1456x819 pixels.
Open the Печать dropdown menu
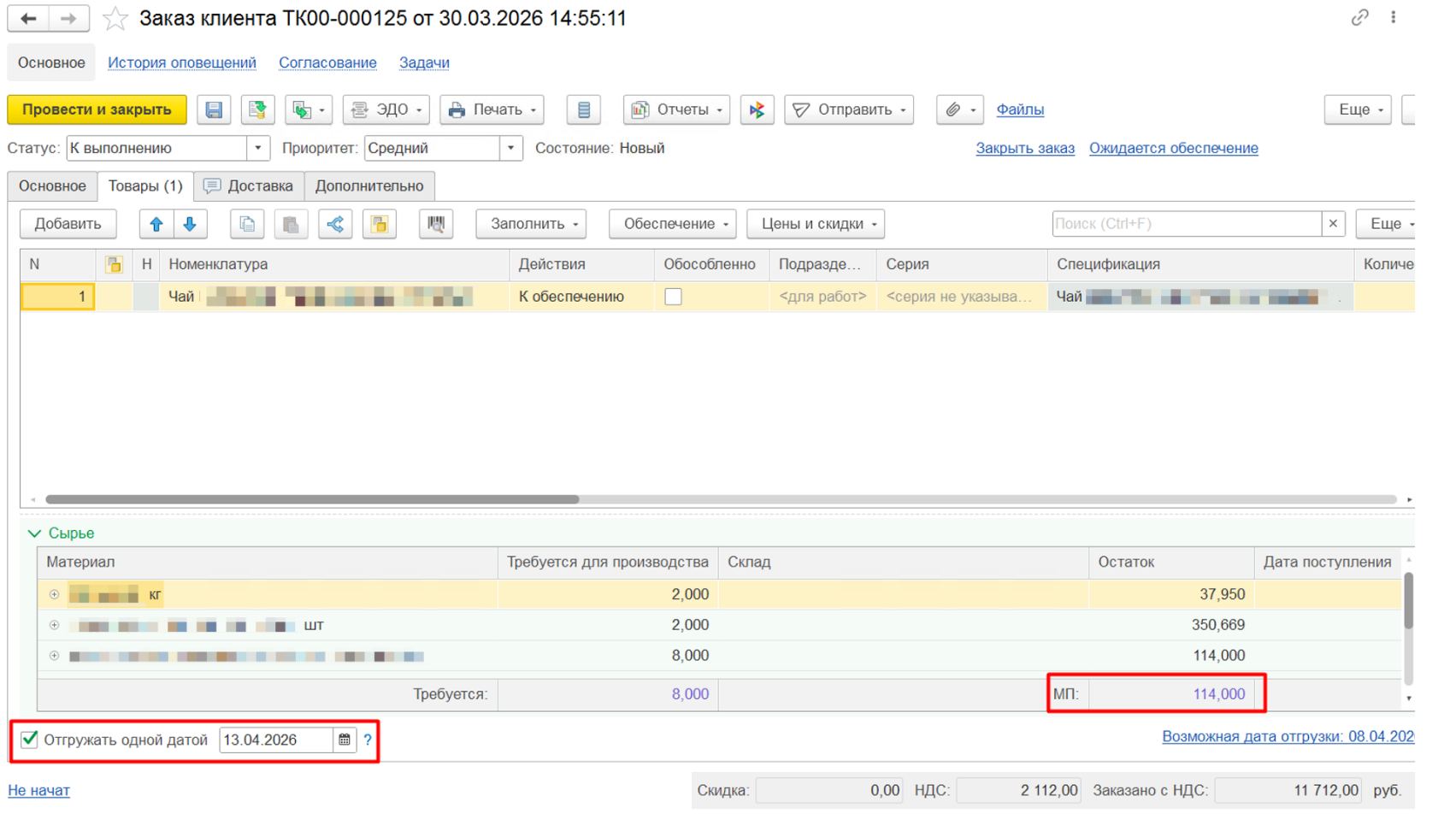492,109
